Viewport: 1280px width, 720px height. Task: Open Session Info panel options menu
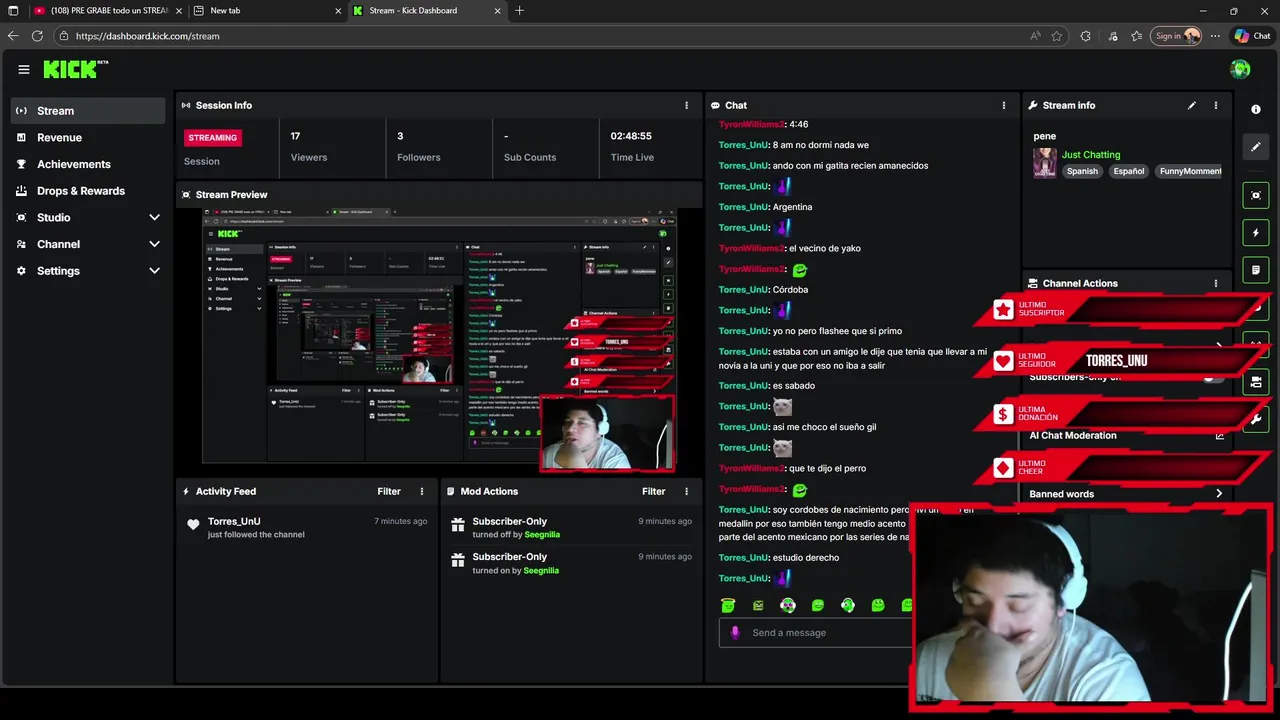point(686,105)
